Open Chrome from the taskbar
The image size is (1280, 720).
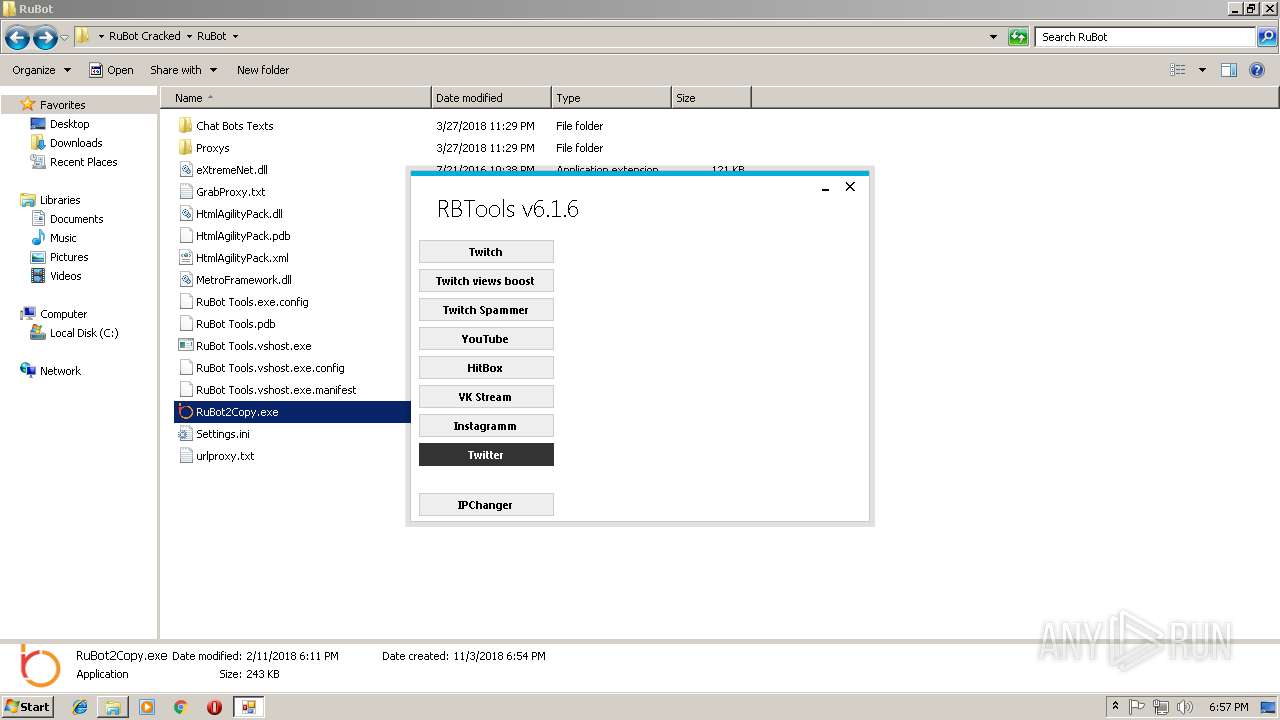click(181, 707)
